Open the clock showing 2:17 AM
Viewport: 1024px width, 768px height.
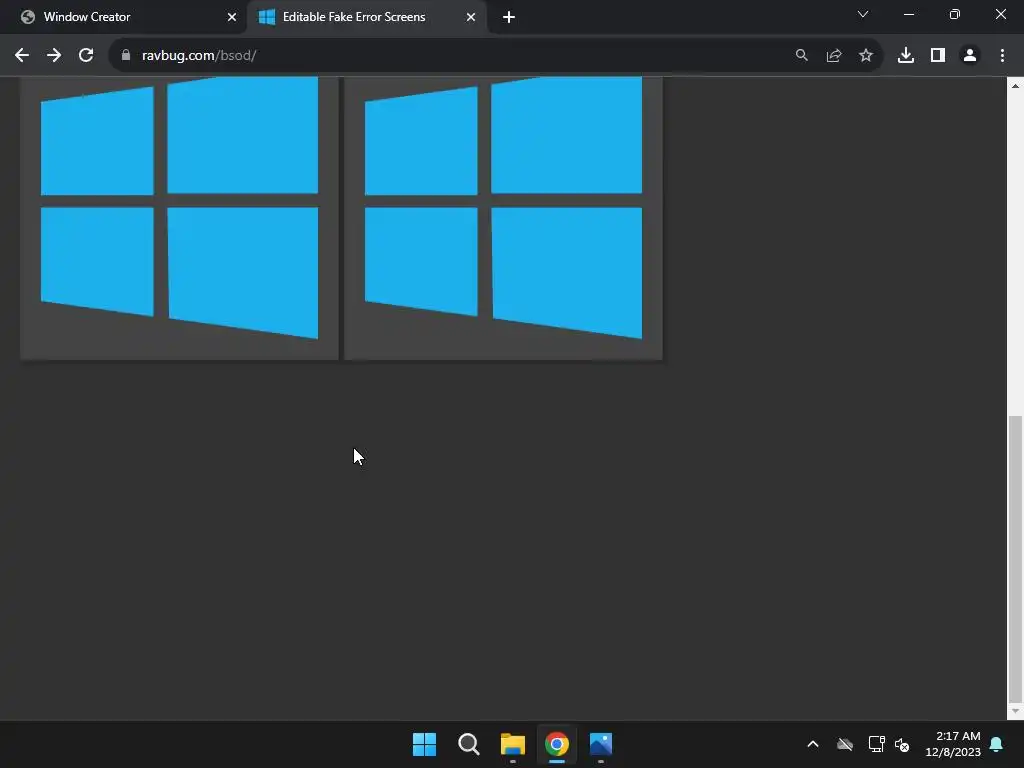click(x=953, y=744)
